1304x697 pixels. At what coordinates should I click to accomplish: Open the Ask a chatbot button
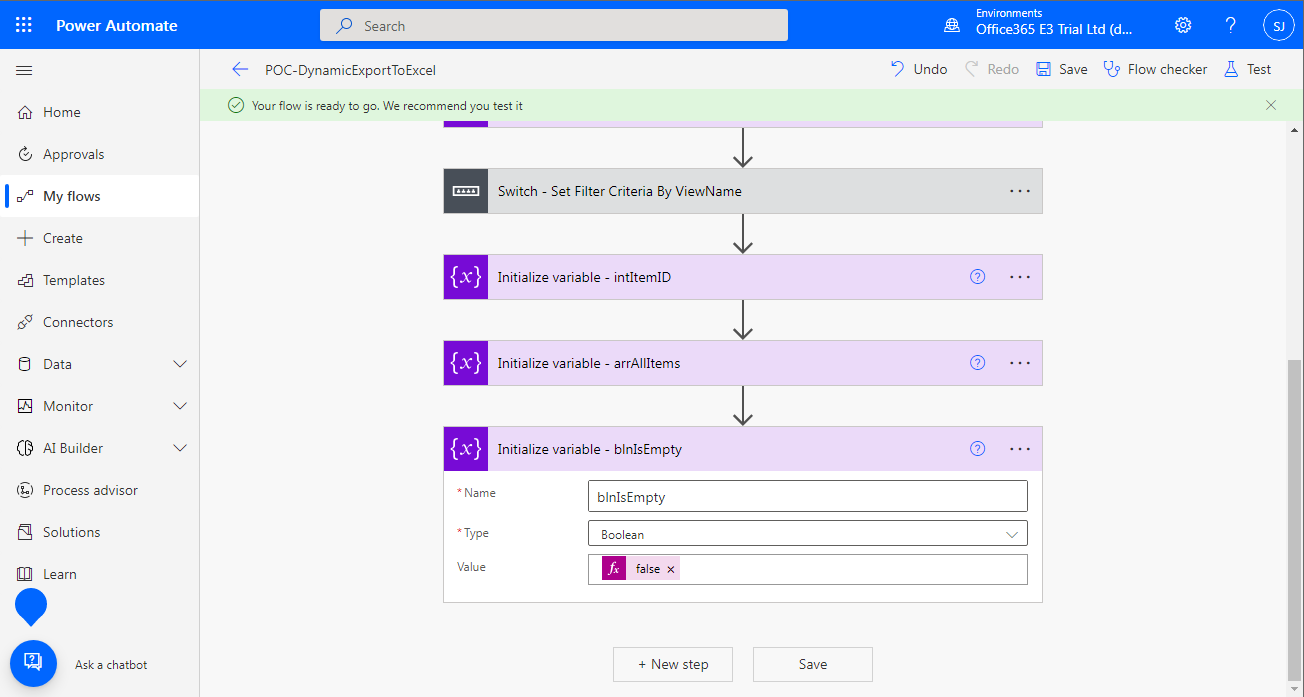pyautogui.click(x=33, y=663)
